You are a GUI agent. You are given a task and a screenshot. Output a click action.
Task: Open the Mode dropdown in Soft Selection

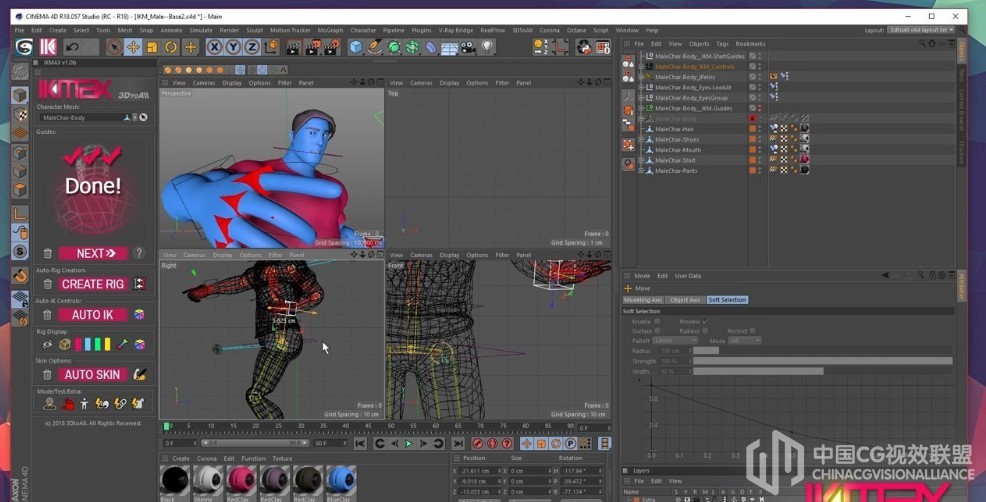745,340
